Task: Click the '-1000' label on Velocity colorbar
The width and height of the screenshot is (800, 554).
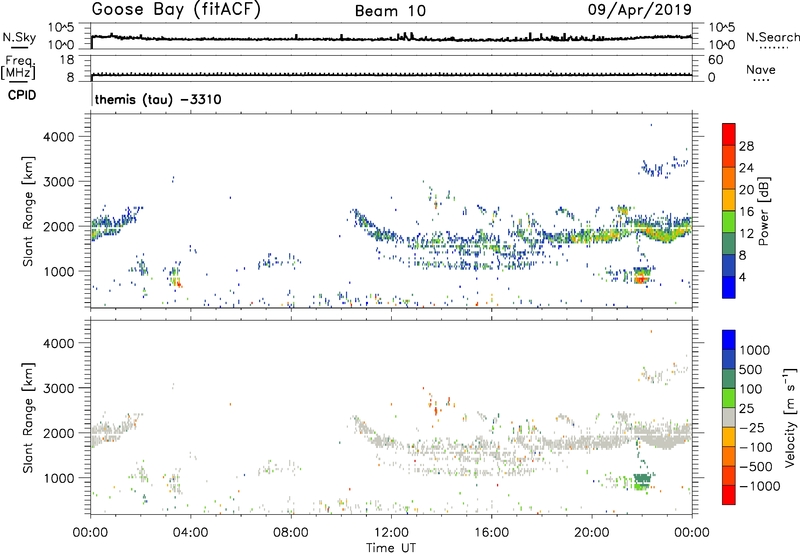Action: (x=760, y=486)
